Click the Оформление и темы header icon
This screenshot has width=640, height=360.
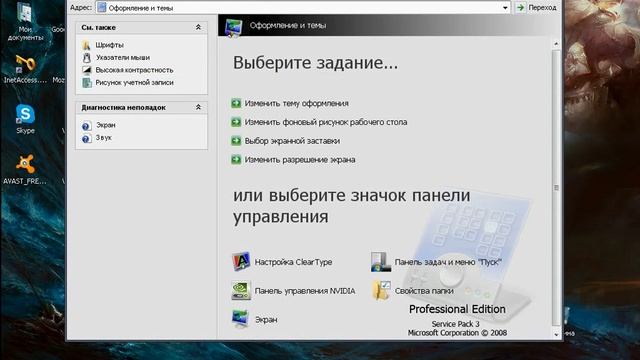[x=234, y=27]
